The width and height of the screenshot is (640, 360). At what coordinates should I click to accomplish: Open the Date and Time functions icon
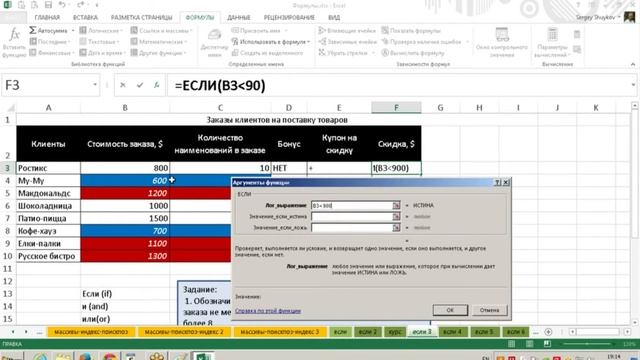click(x=83, y=53)
